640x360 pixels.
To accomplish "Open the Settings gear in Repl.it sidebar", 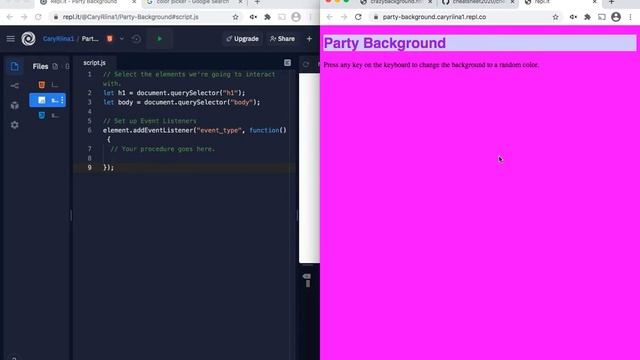I will click(x=14, y=125).
